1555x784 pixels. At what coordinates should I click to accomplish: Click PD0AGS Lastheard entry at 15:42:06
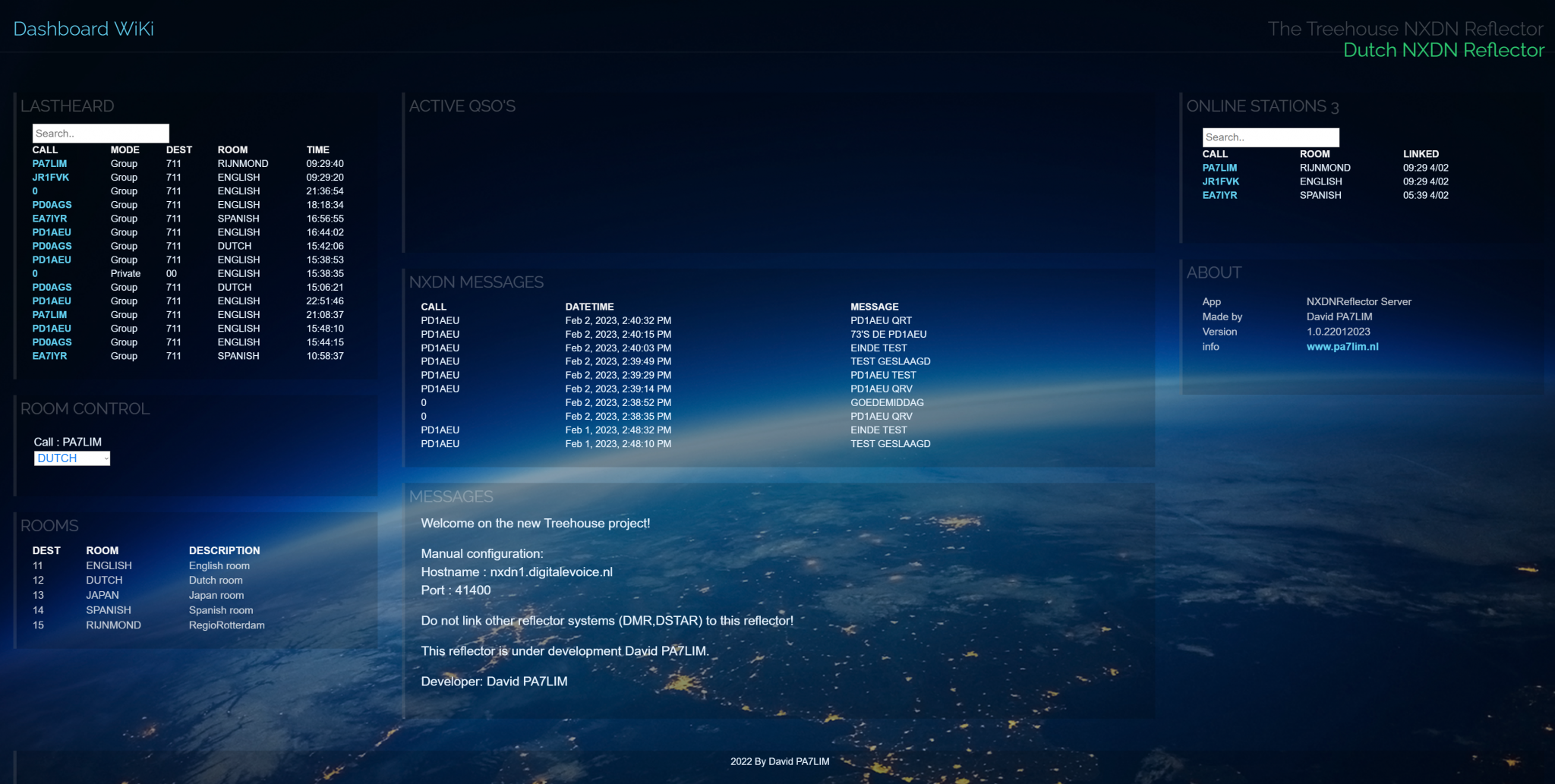(52, 246)
